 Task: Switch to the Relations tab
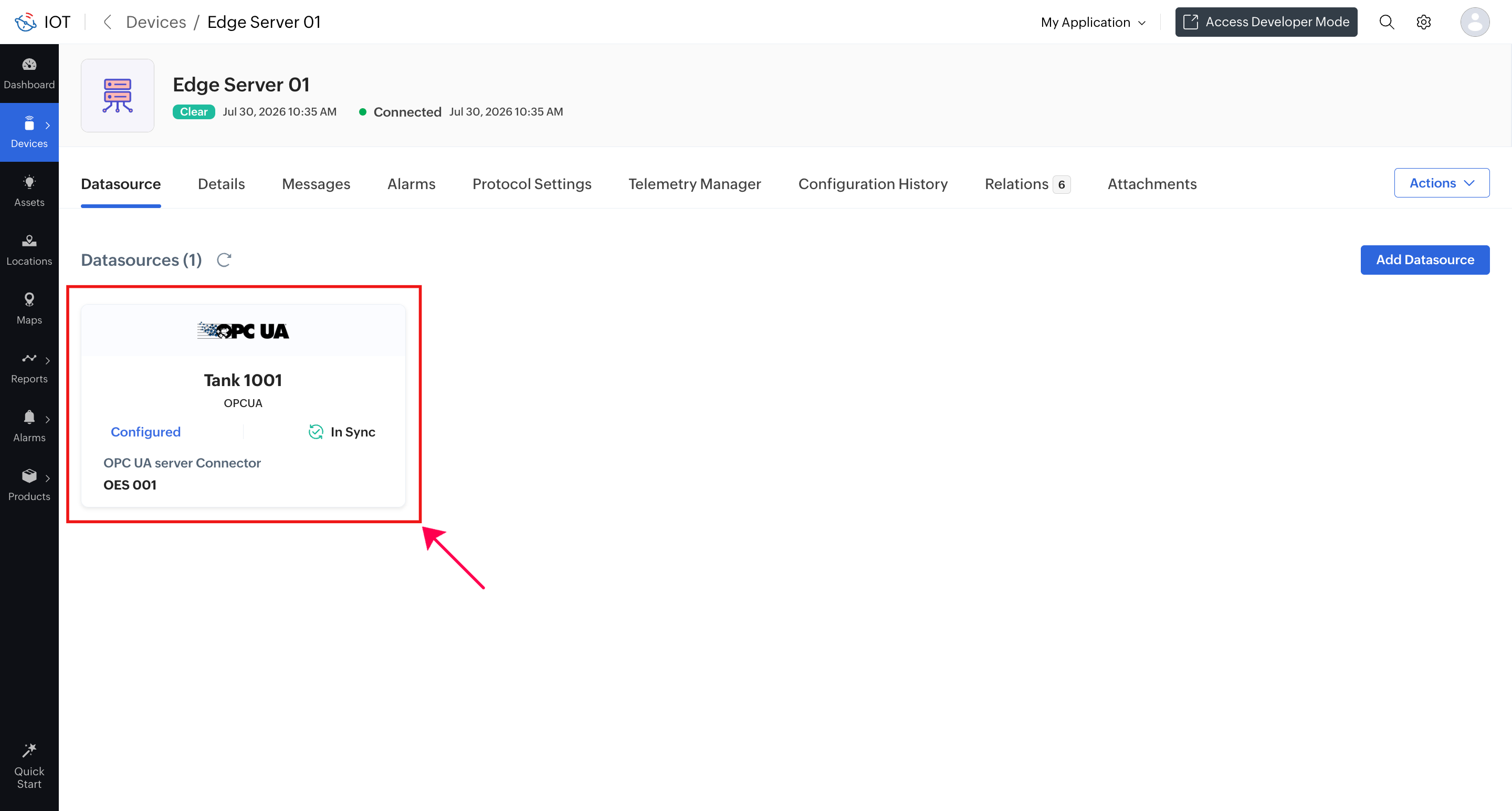(1027, 184)
